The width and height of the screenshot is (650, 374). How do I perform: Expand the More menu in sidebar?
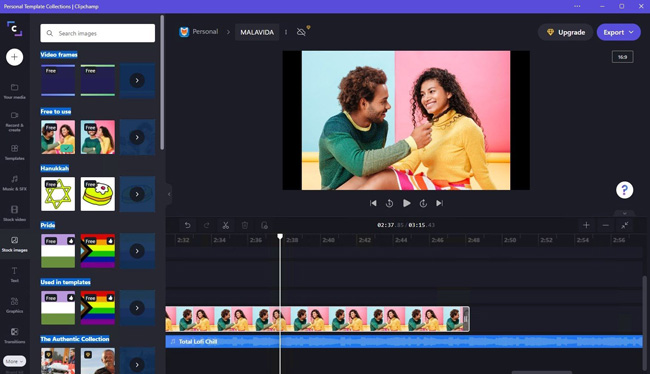coord(15,361)
